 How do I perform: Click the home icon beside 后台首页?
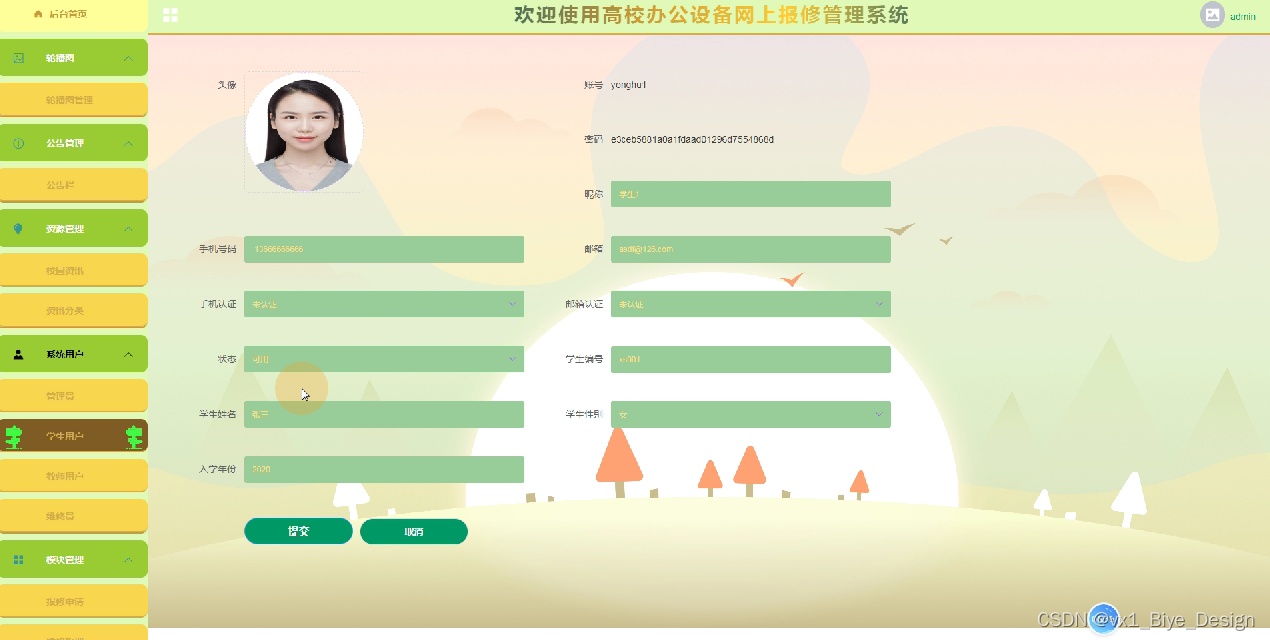click(x=38, y=14)
